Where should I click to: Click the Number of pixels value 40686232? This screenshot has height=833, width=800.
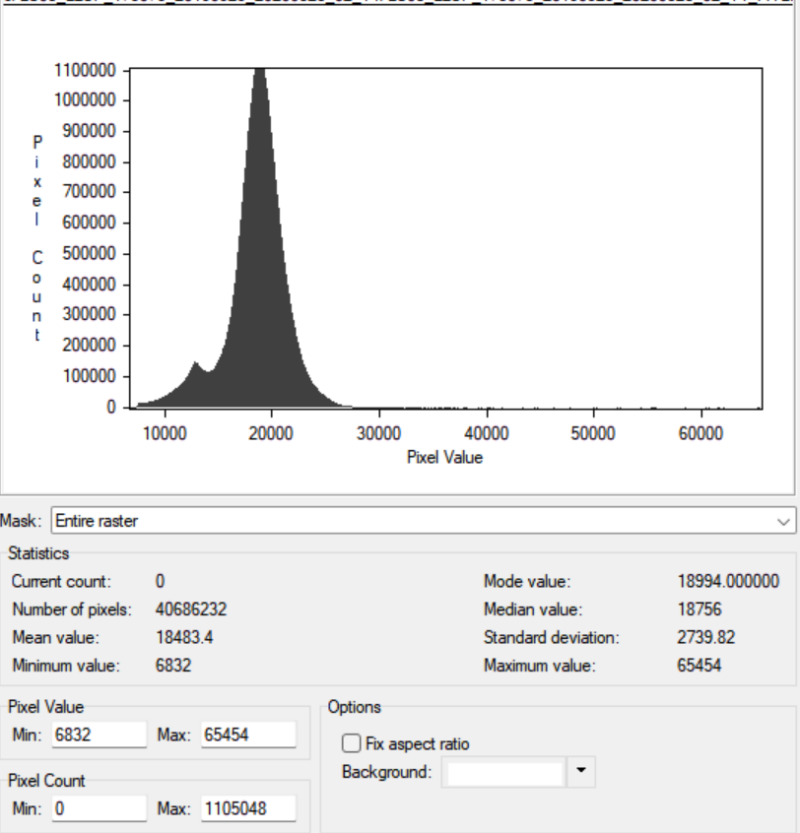point(191,609)
